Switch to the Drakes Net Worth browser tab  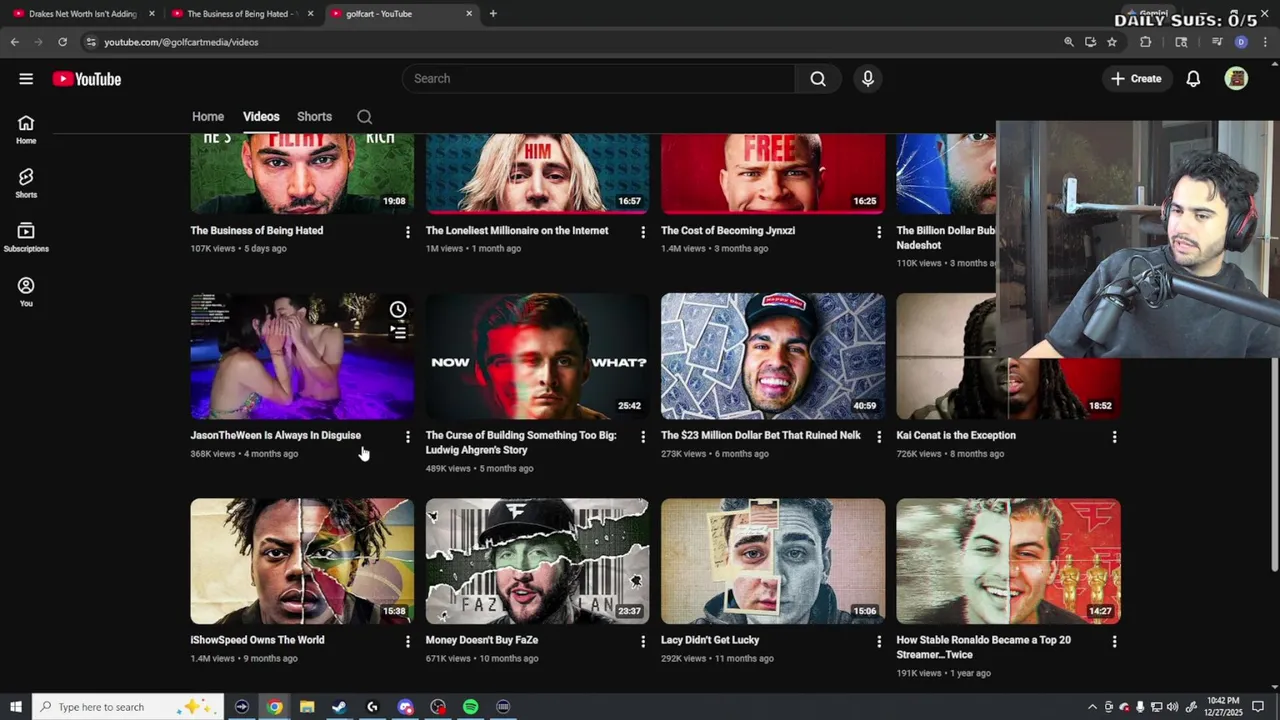click(x=82, y=14)
